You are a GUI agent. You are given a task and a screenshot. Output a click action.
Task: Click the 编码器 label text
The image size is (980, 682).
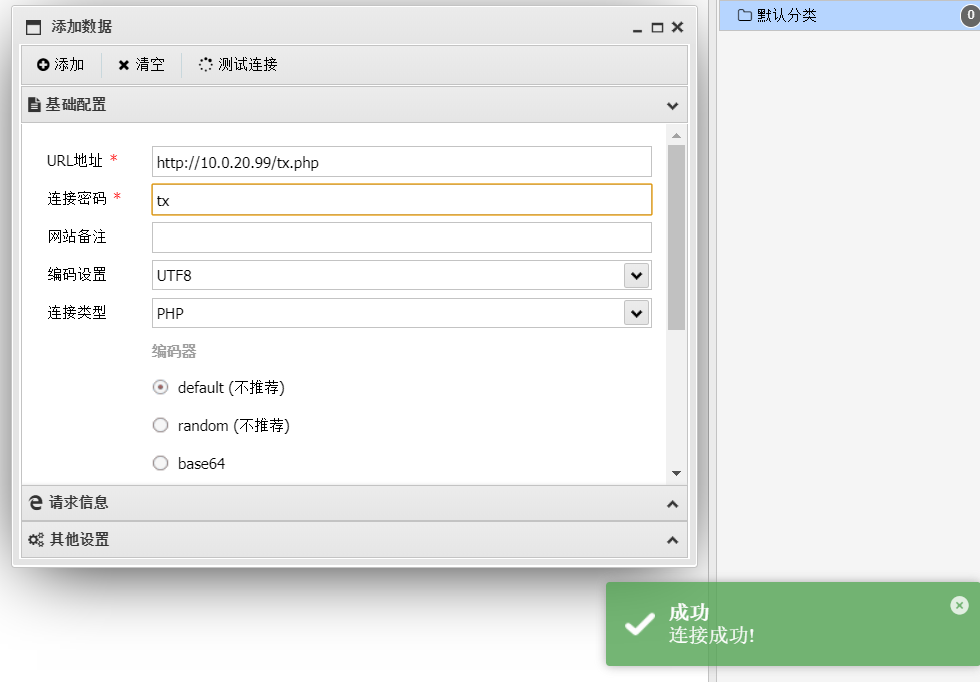(x=174, y=351)
